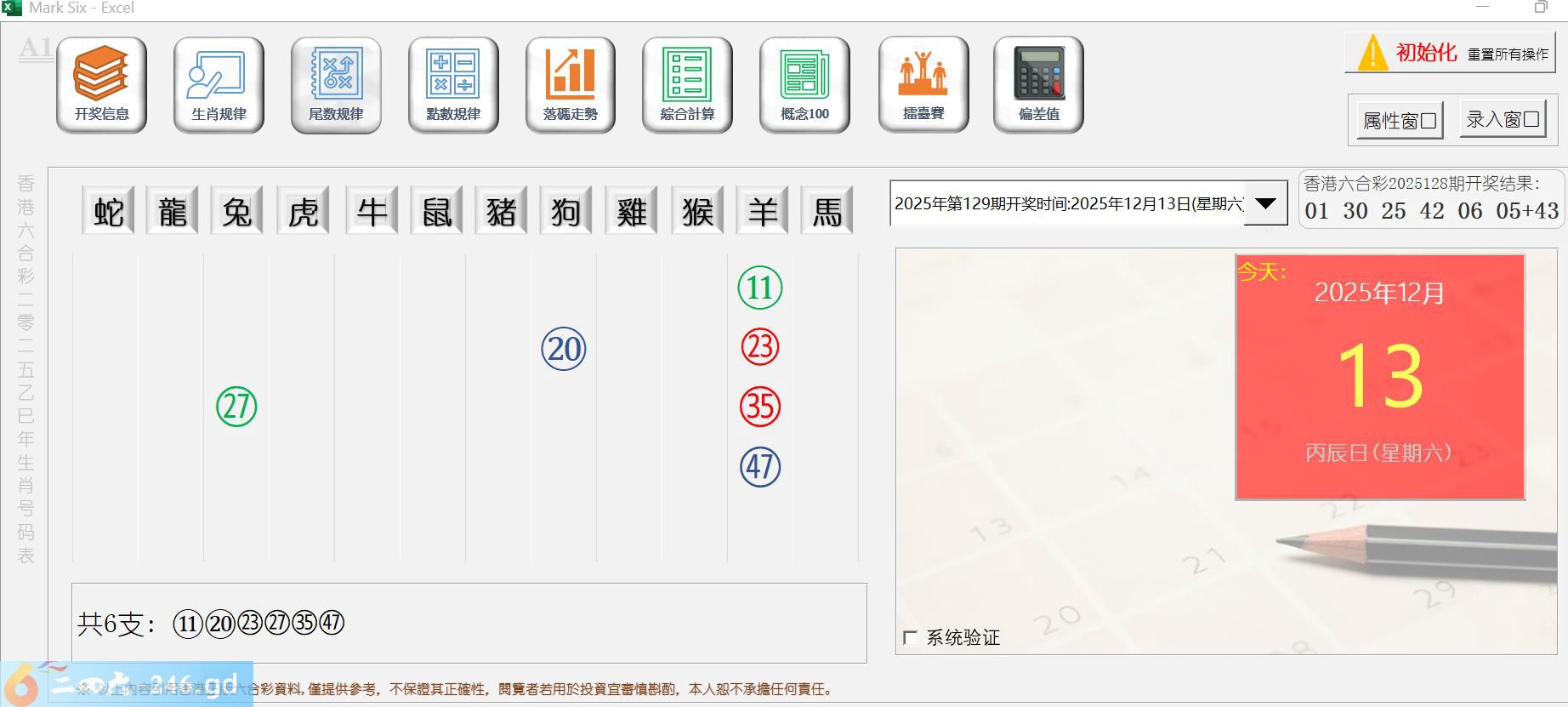Click the 初始化 reset button

[x=1450, y=53]
